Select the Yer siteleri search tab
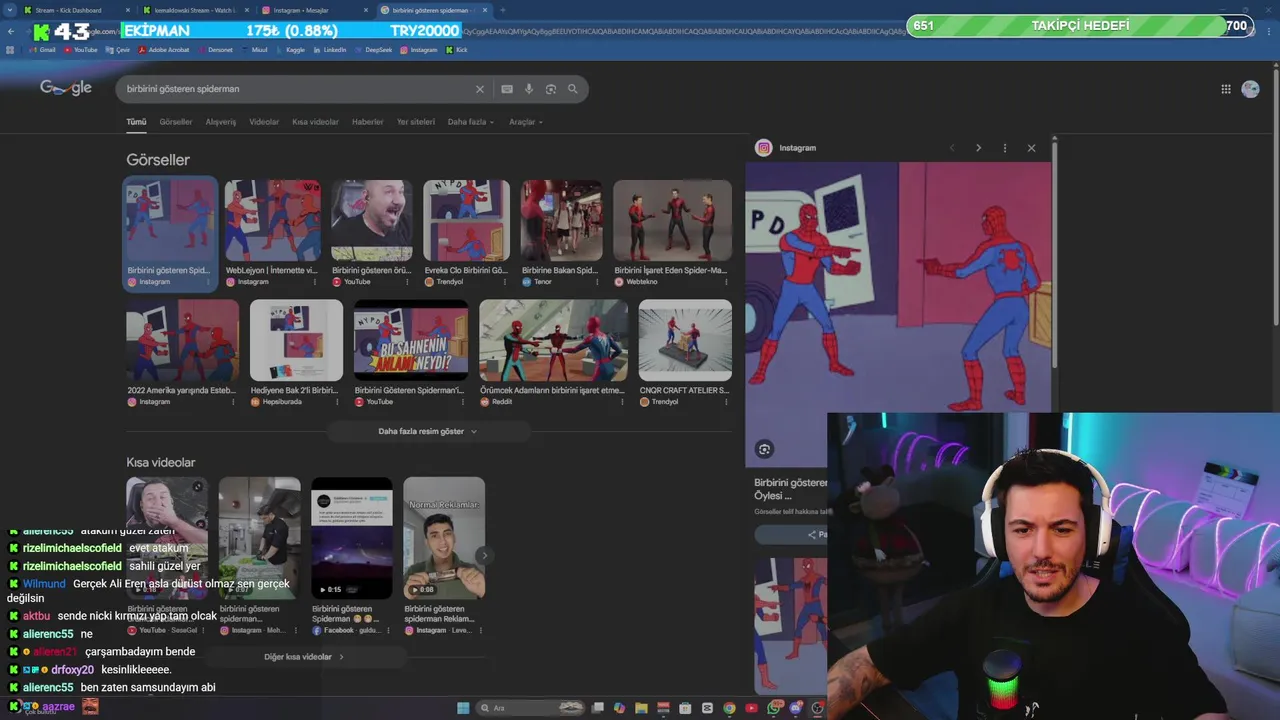The image size is (1280, 720). click(416, 122)
